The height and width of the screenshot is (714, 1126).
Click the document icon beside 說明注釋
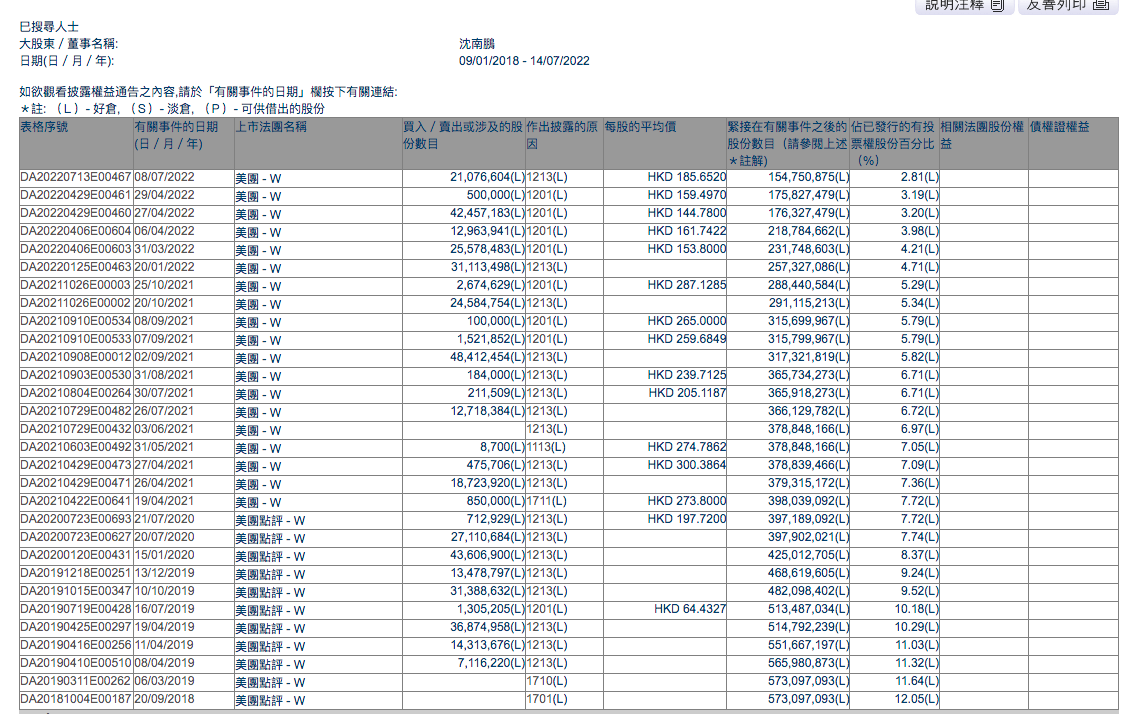(997, 5)
